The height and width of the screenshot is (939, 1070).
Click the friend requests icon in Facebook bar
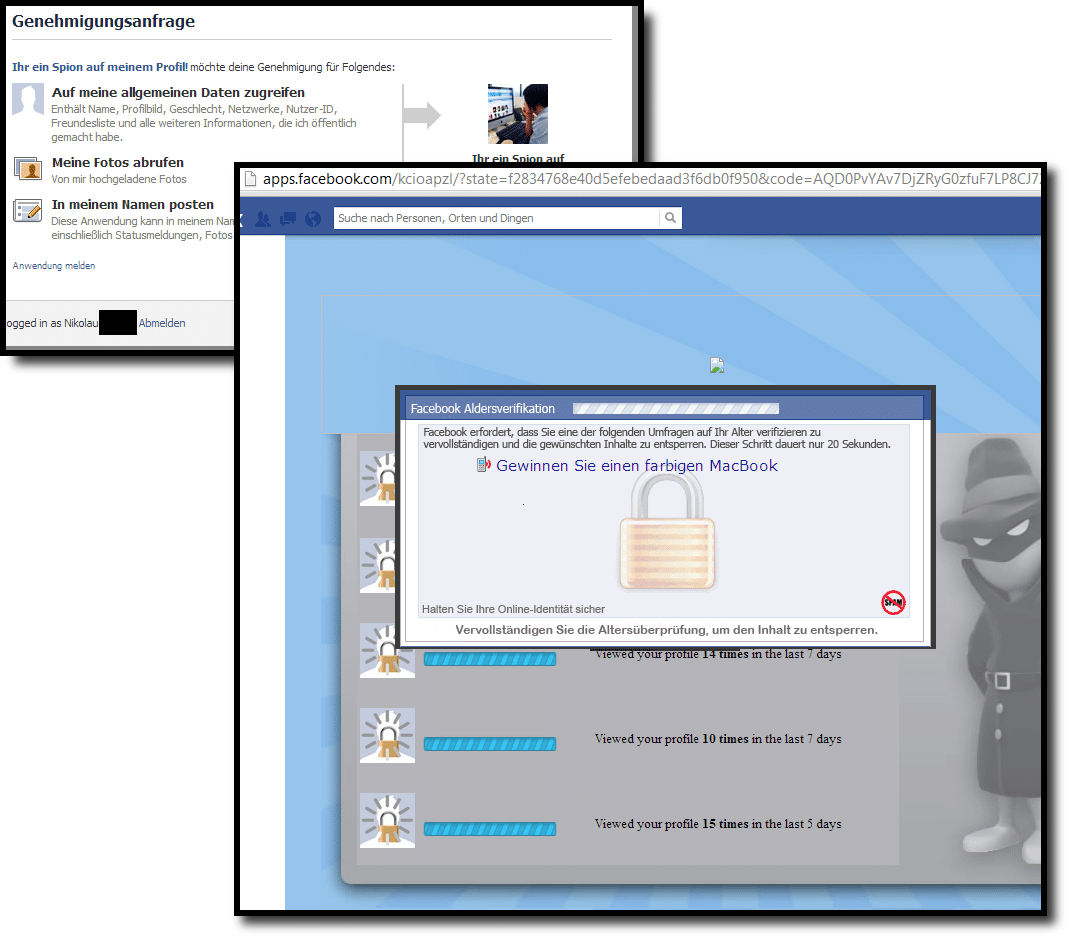(x=263, y=219)
